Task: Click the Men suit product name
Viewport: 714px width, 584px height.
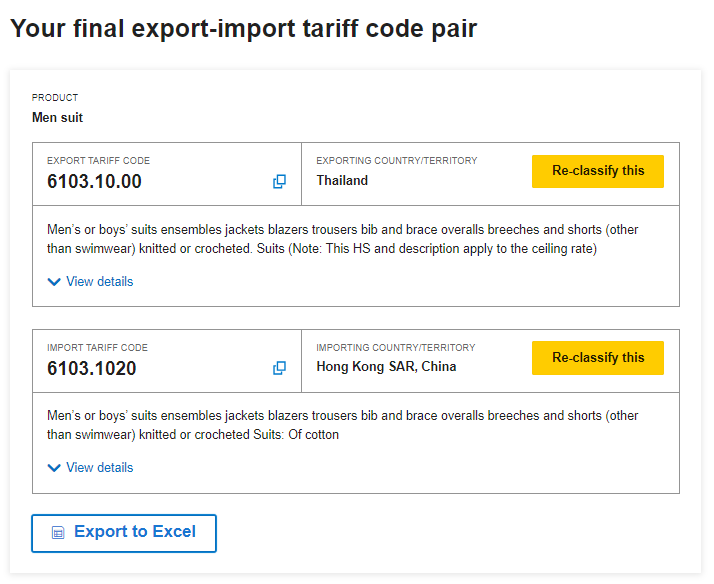Action: click(x=57, y=118)
